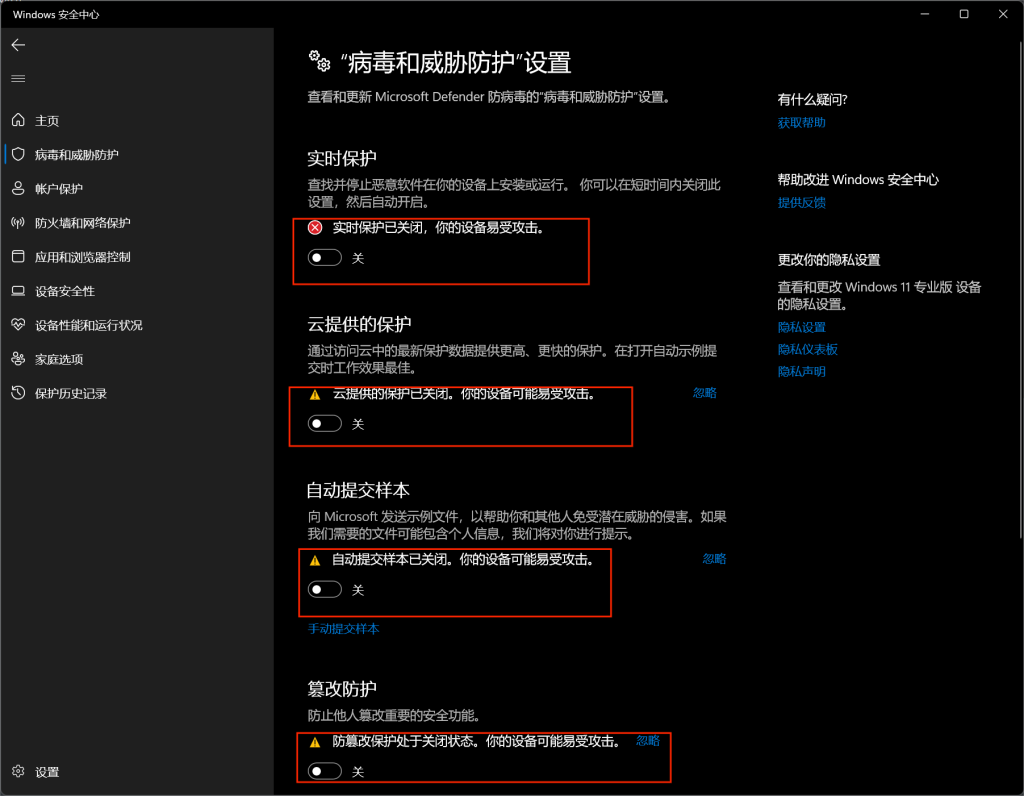The height and width of the screenshot is (796, 1024).
Task: Click the 实时保护 section heading
Action: pyautogui.click(x=342, y=158)
